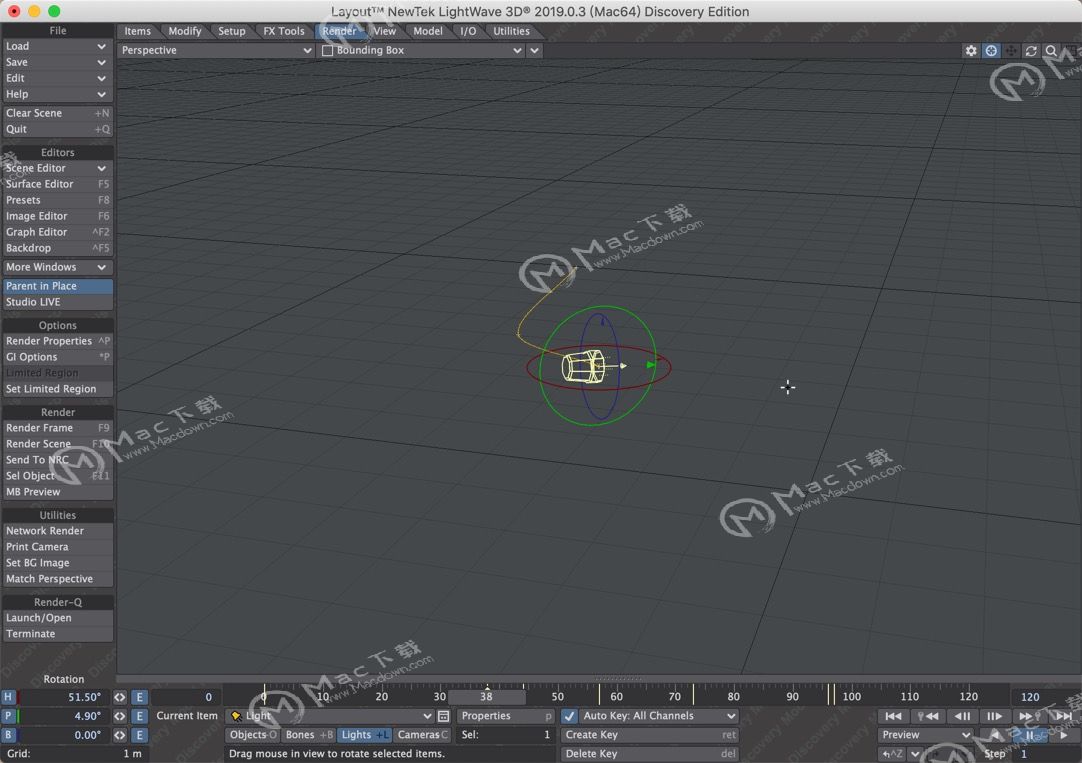Viewport: 1082px width, 763px height.
Task: Click frame 80 on the timeline
Action: tap(733, 696)
